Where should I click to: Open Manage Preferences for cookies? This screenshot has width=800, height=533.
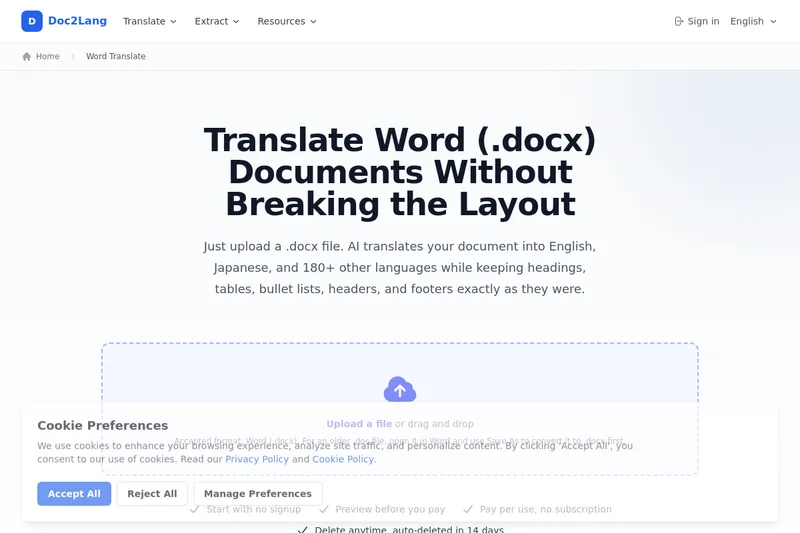(258, 494)
